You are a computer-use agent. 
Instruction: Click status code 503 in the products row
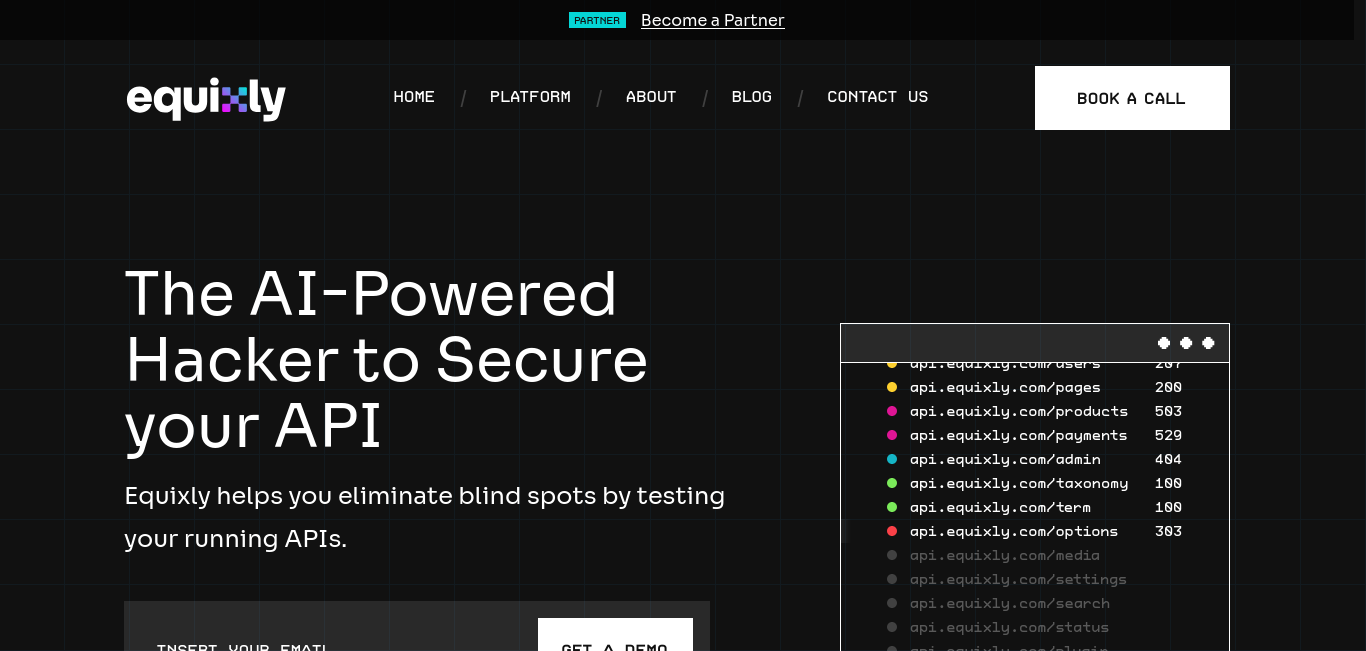click(x=1168, y=411)
